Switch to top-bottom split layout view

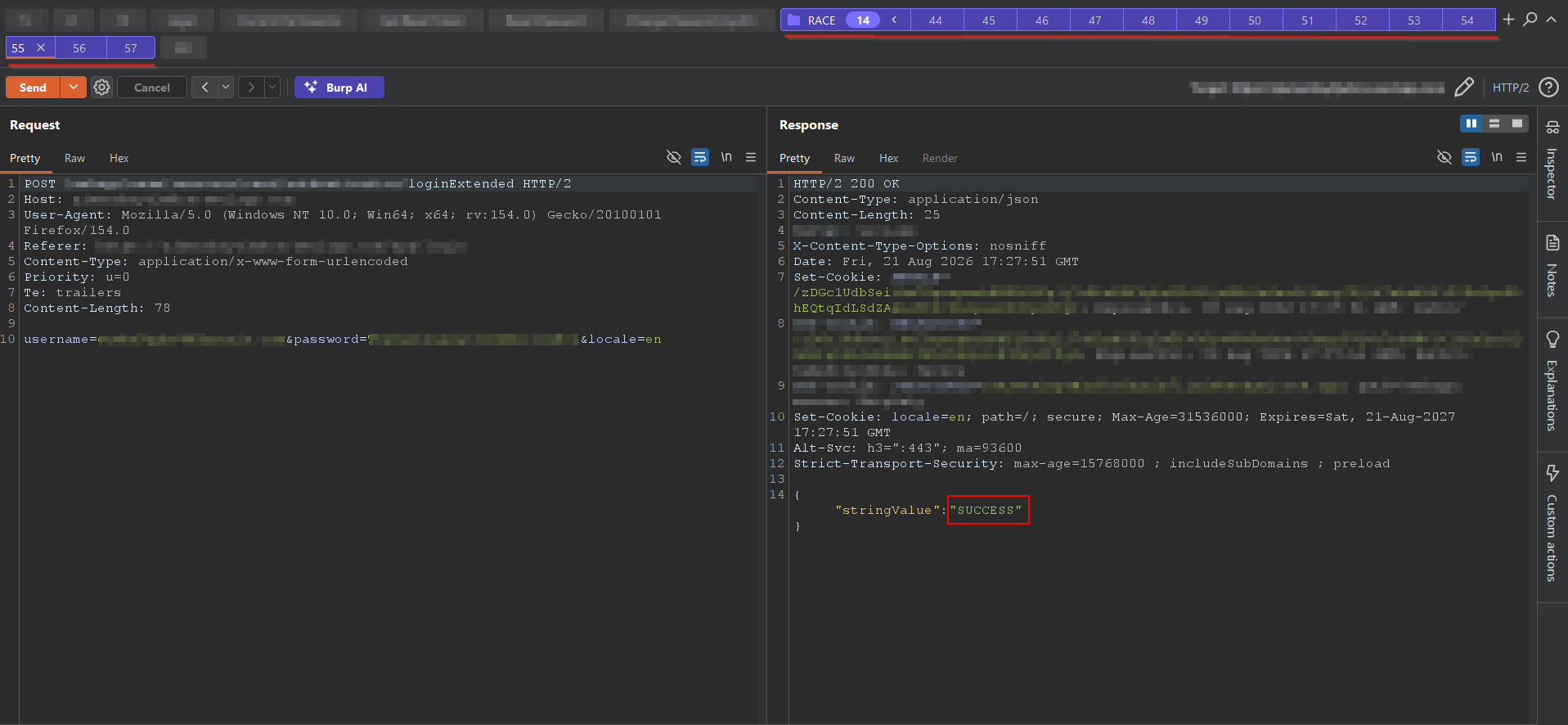click(x=1494, y=124)
